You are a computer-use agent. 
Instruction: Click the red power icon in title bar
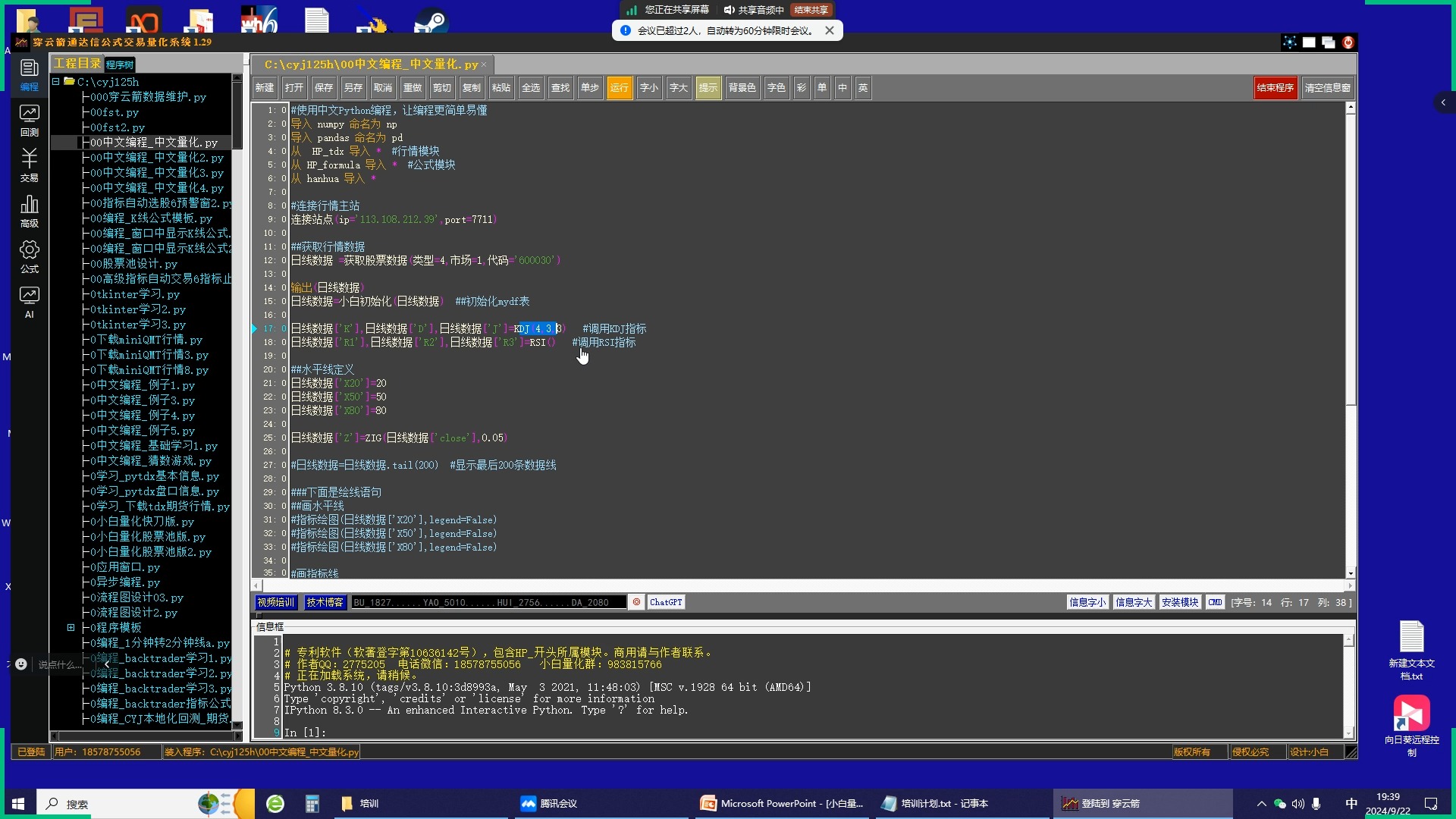tap(1348, 42)
